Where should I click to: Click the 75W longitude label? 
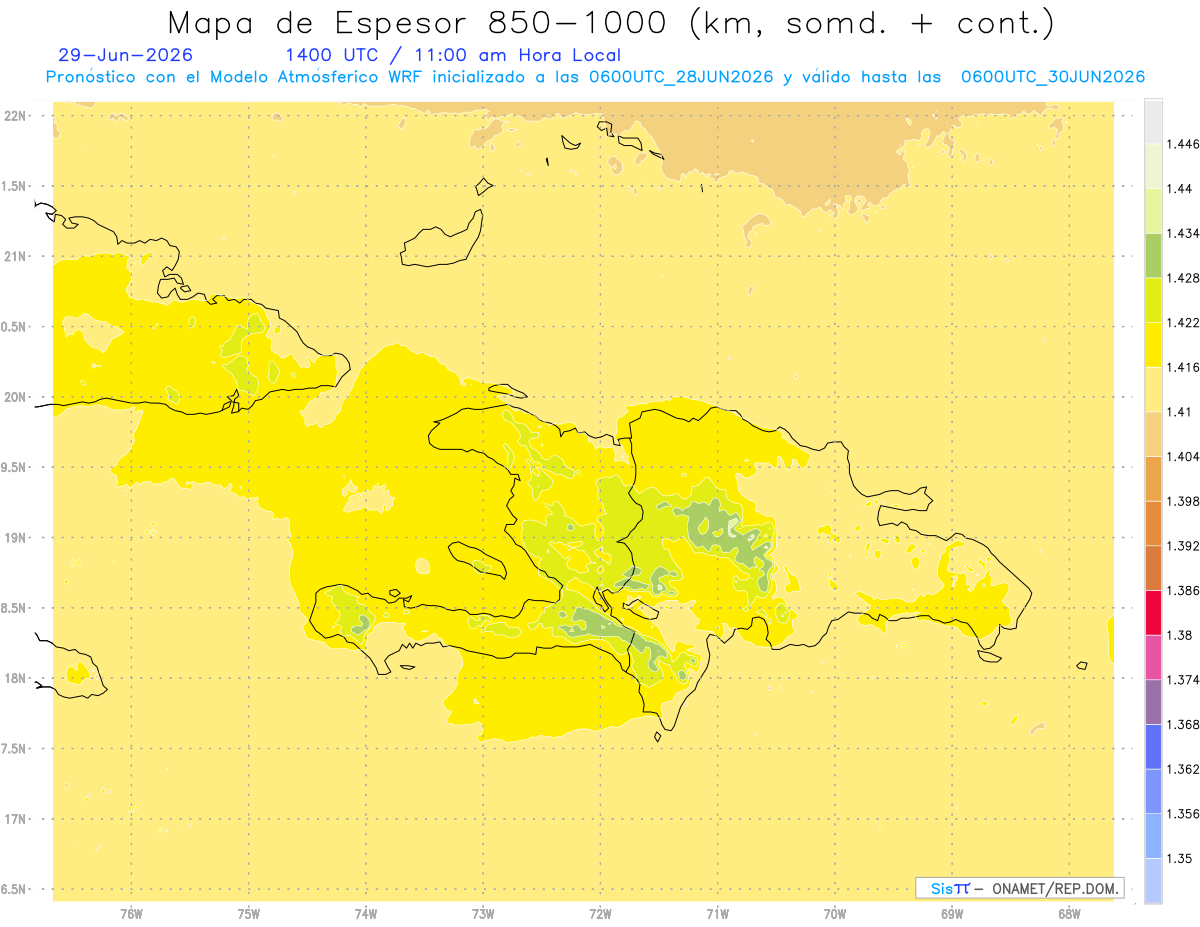click(x=249, y=914)
